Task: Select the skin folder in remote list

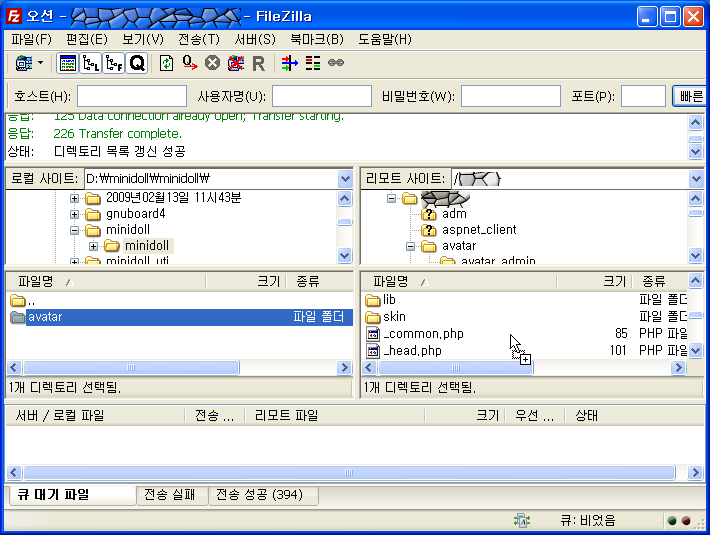Action: [x=394, y=316]
